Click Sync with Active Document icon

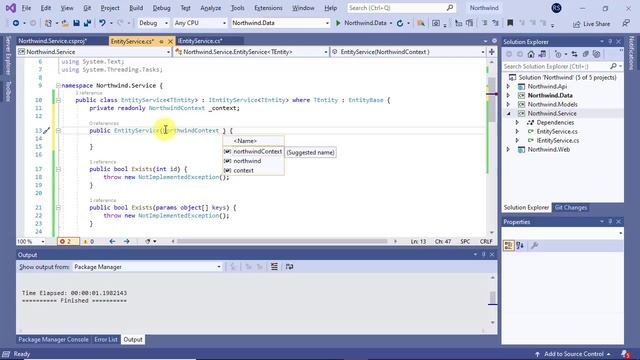pos(574,54)
